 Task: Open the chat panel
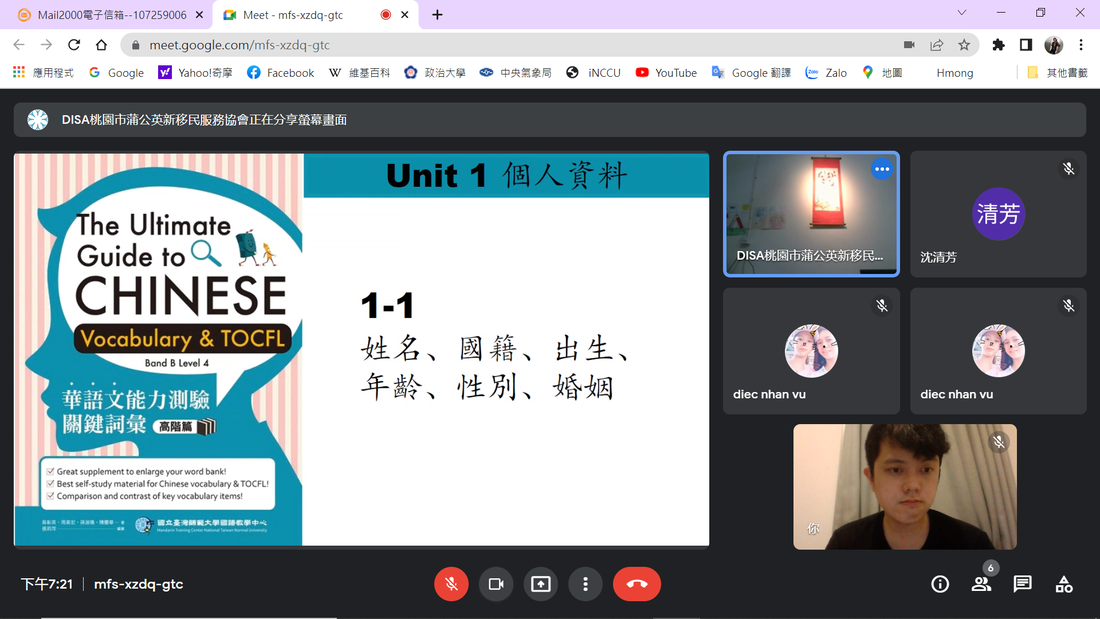(1022, 584)
